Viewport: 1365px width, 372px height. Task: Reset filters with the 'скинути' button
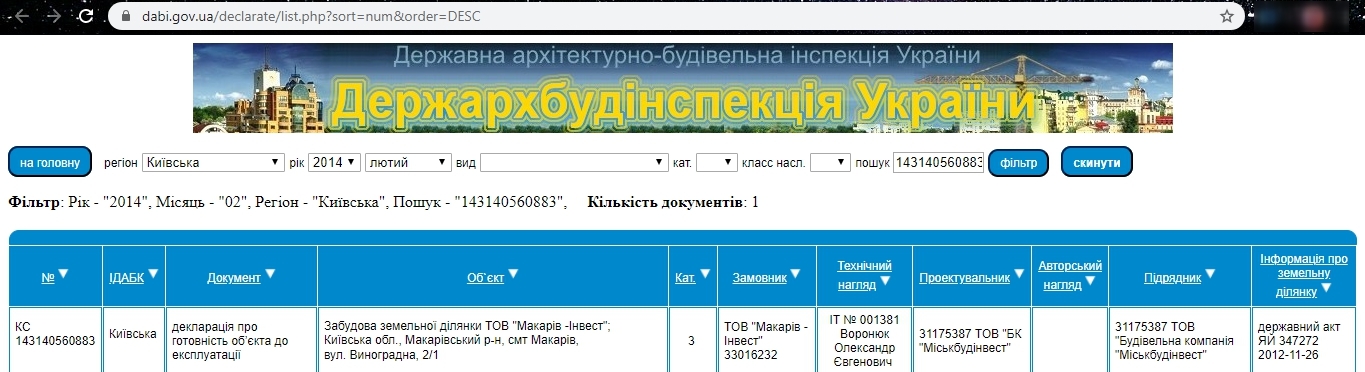click(x=1096, y=162)
